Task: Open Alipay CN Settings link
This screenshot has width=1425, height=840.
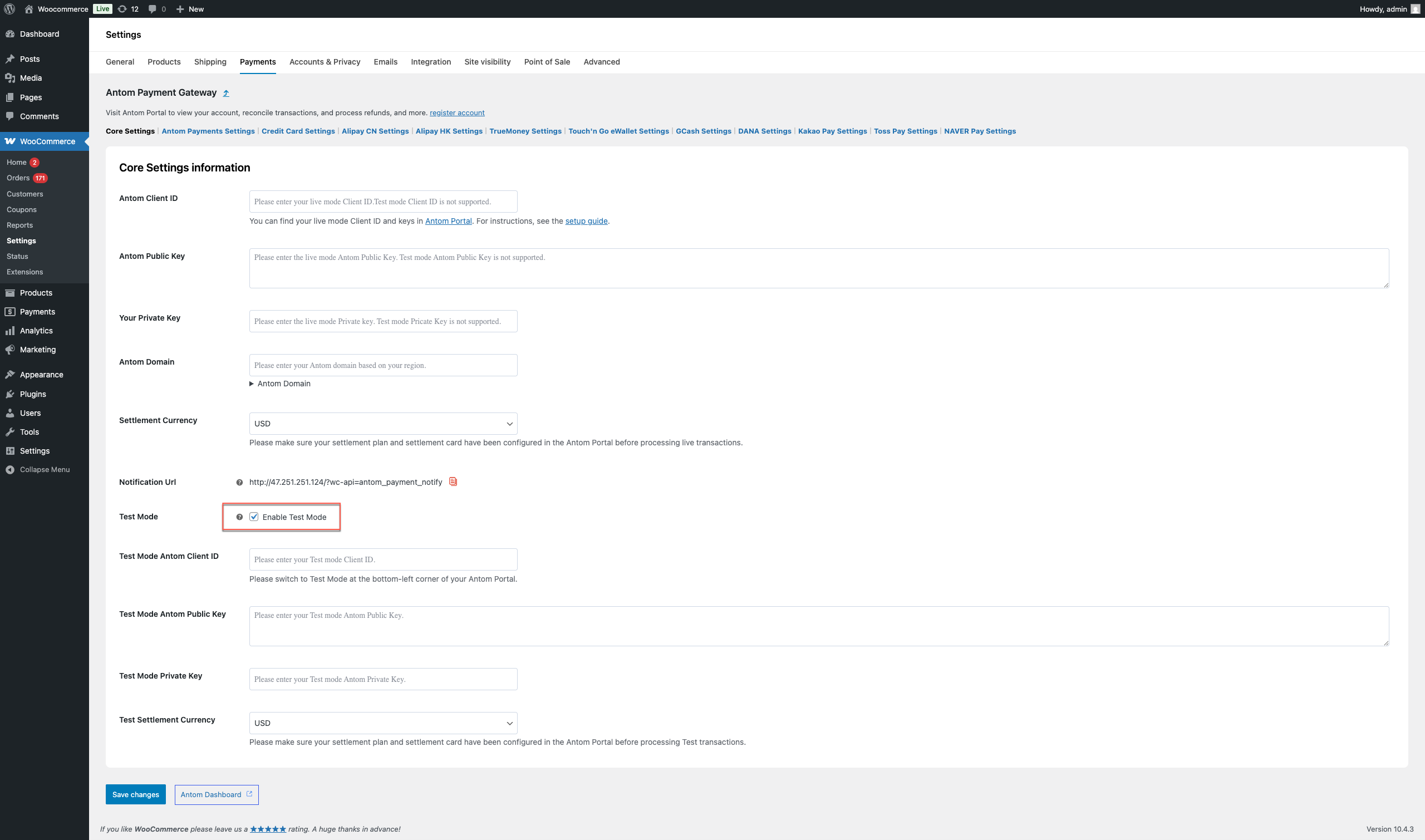Action: [375, 131]
